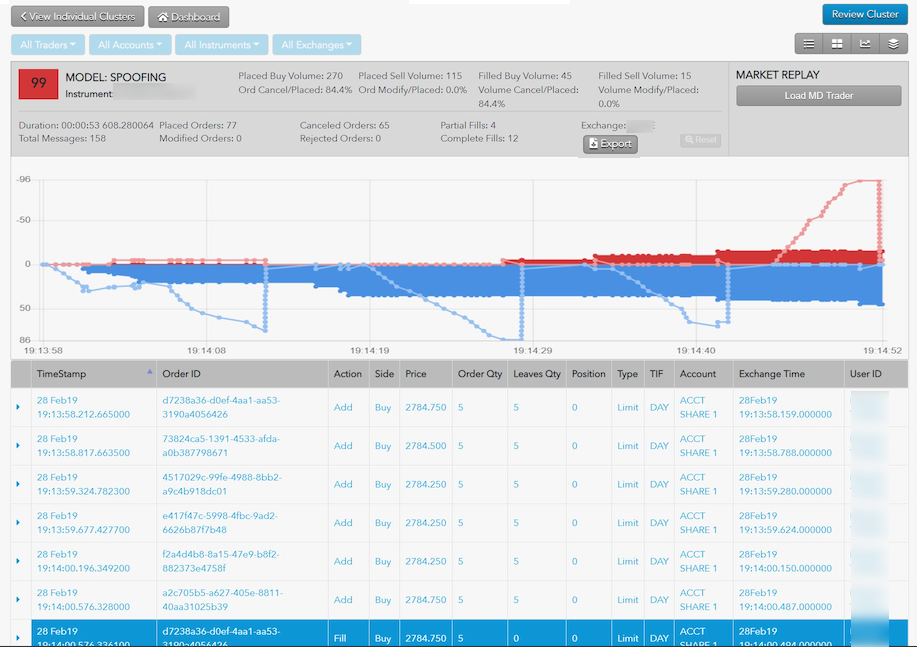Go to the Dashboard home
Viewport: 917px width, 650px height.
coord(188,17)
